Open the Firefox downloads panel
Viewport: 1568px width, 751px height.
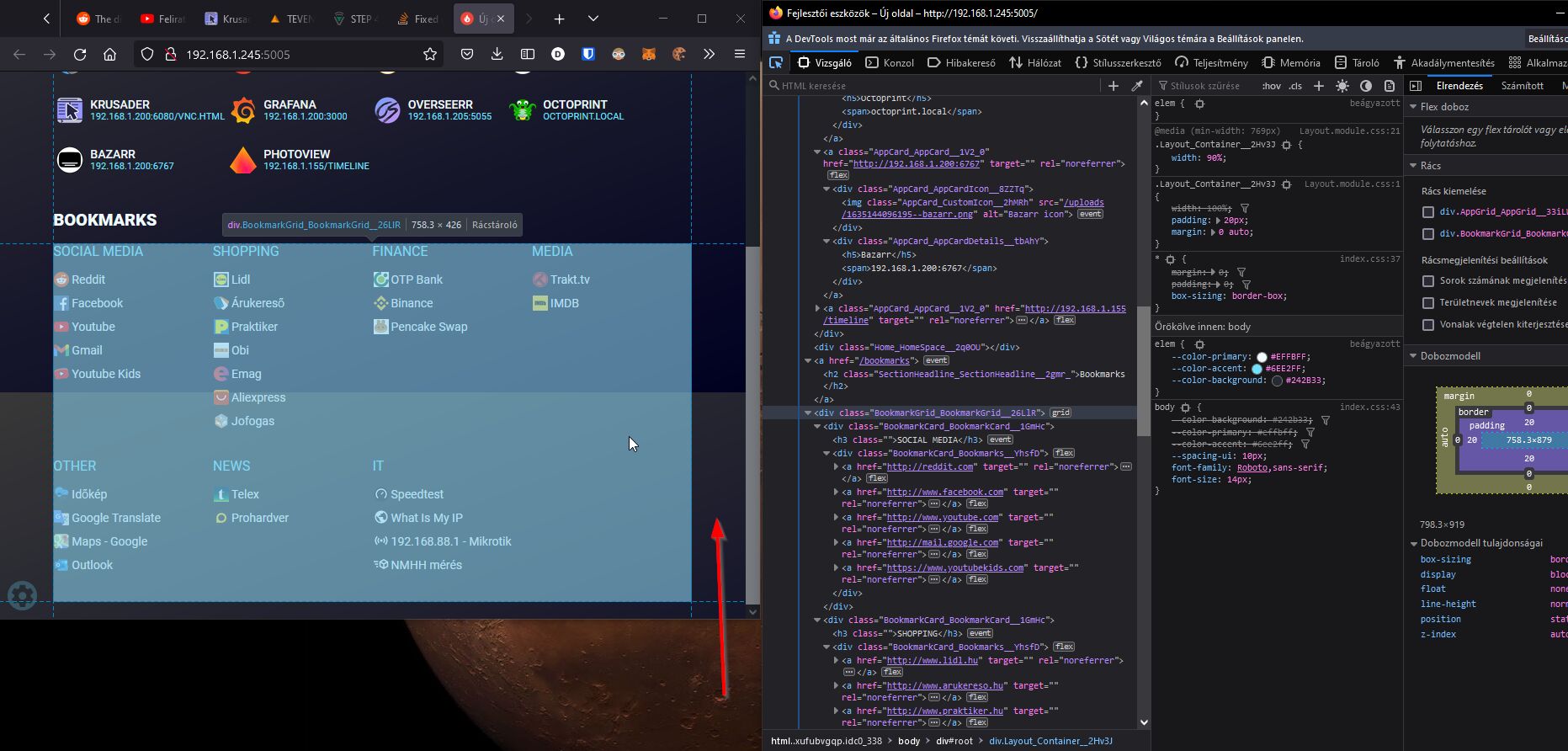pos(497,54)
